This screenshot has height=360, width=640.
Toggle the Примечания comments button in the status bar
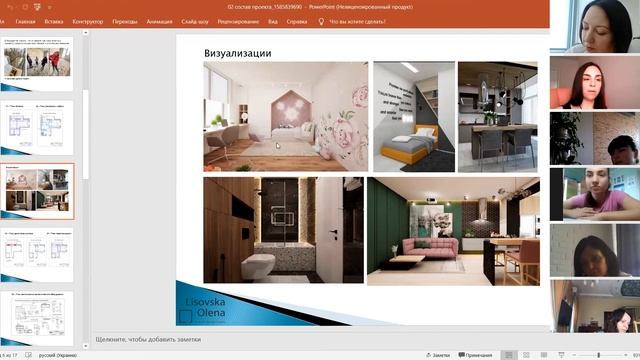point(475,355)
